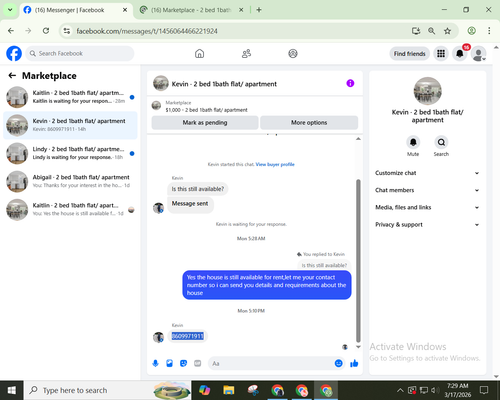Send a thumbs-up like
This screenshot has width=500, height=400.
[x=354, y=363]
